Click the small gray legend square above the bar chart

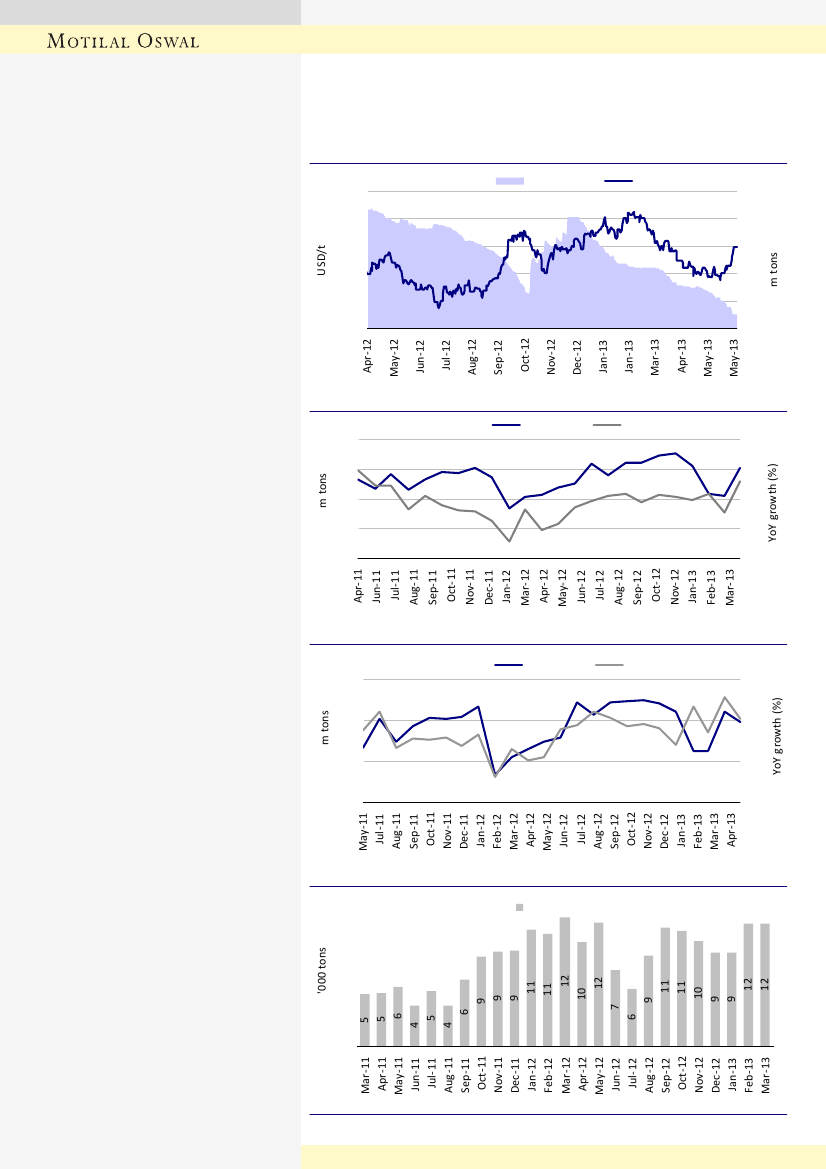(520, 907)
